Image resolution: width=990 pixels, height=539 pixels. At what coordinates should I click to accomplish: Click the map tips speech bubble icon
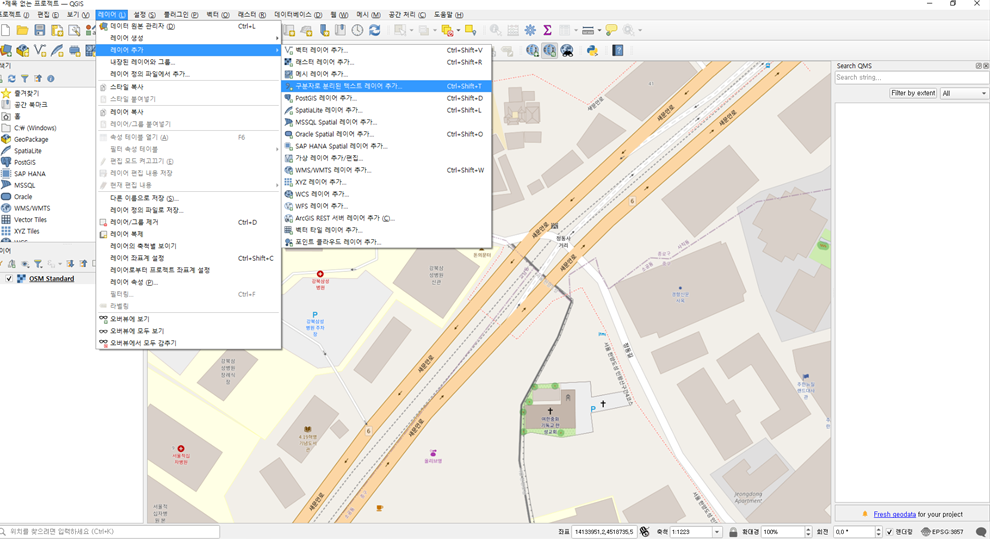point(611,30)
